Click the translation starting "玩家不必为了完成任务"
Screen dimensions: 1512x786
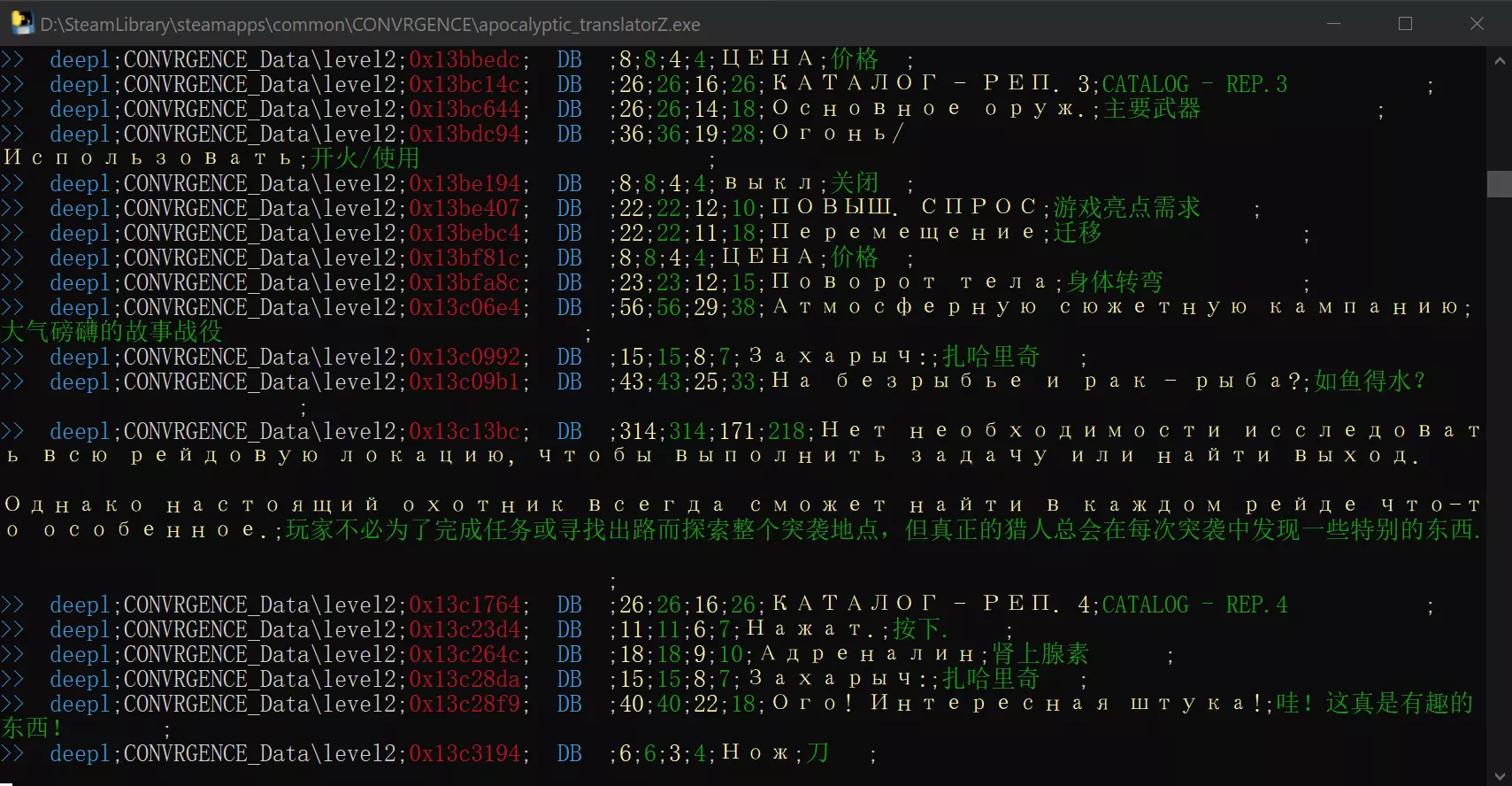click(x=883, y=530)
